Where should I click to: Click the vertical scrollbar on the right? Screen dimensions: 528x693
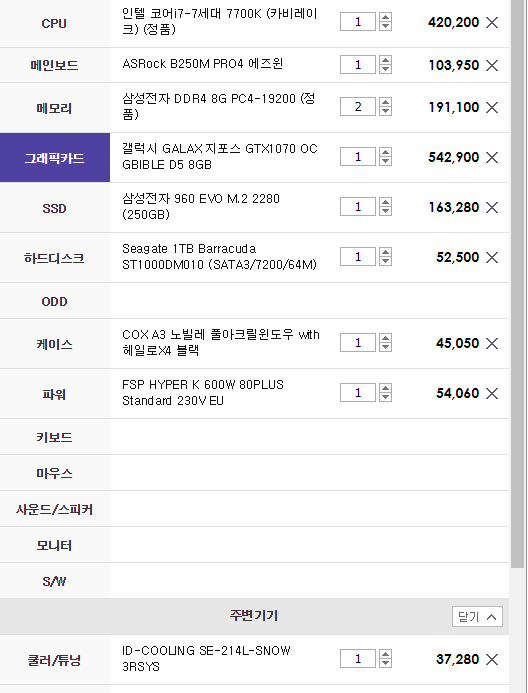(517, 283)
